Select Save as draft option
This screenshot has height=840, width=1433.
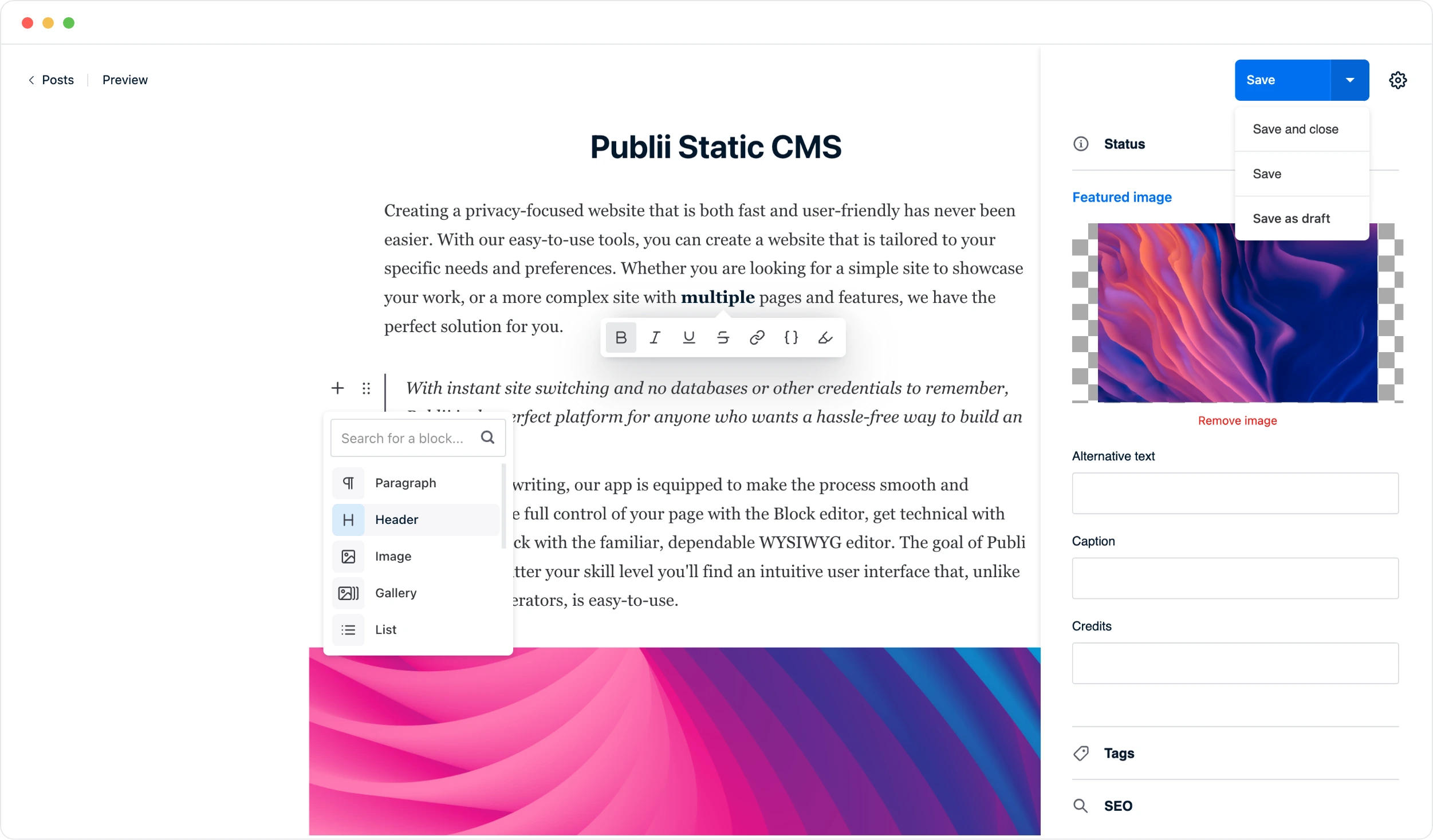click(x=1290, y=218)
